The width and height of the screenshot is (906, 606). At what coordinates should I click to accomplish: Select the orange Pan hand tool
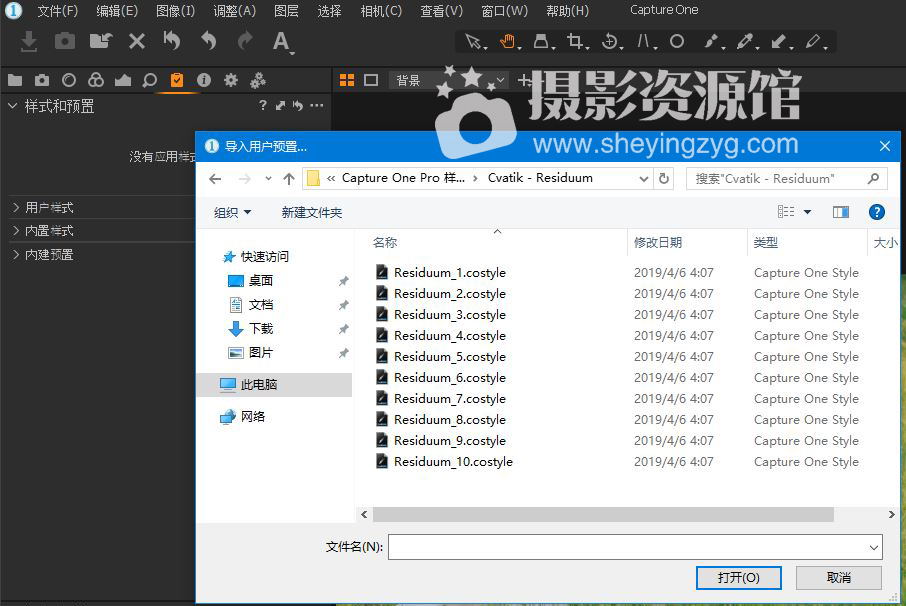(508, 42)
